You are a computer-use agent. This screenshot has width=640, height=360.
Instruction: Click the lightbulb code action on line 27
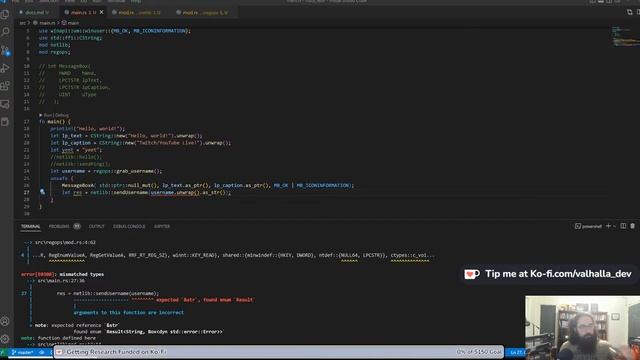42,192
